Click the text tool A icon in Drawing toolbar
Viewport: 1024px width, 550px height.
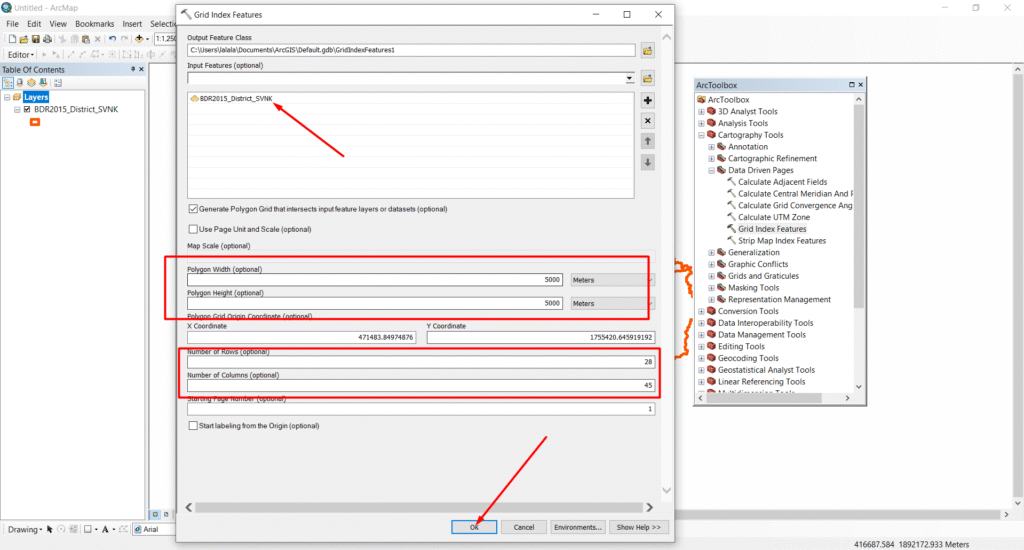tap(104, 529)
